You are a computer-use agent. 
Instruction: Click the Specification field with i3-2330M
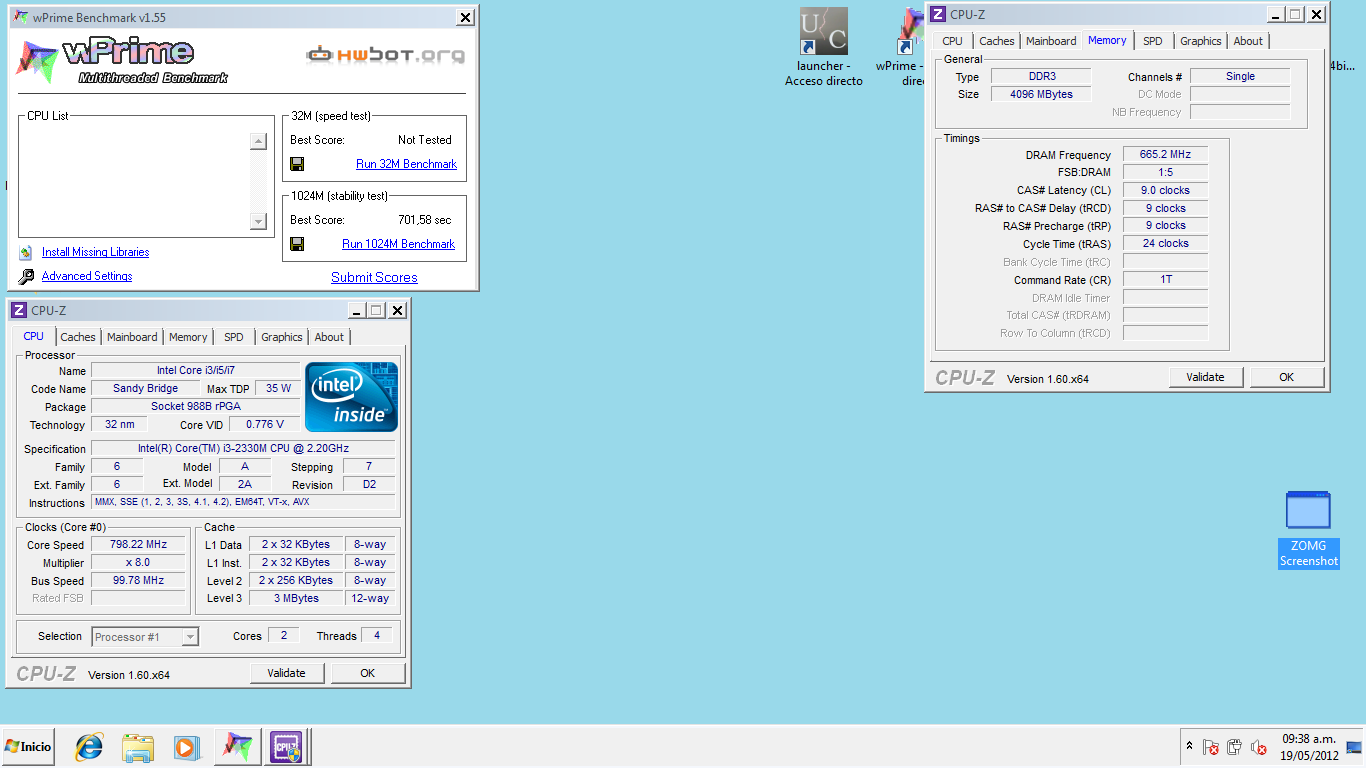[x=243, y=449]
